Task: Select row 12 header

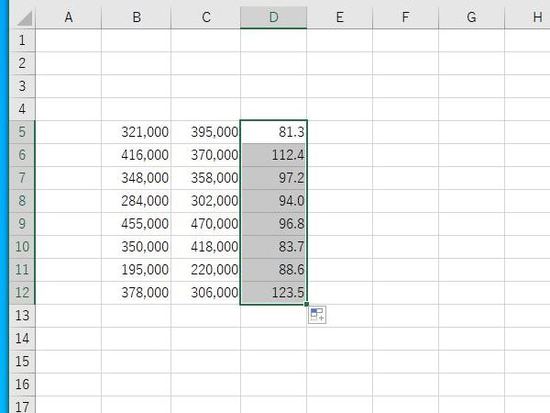Action: 22,293
